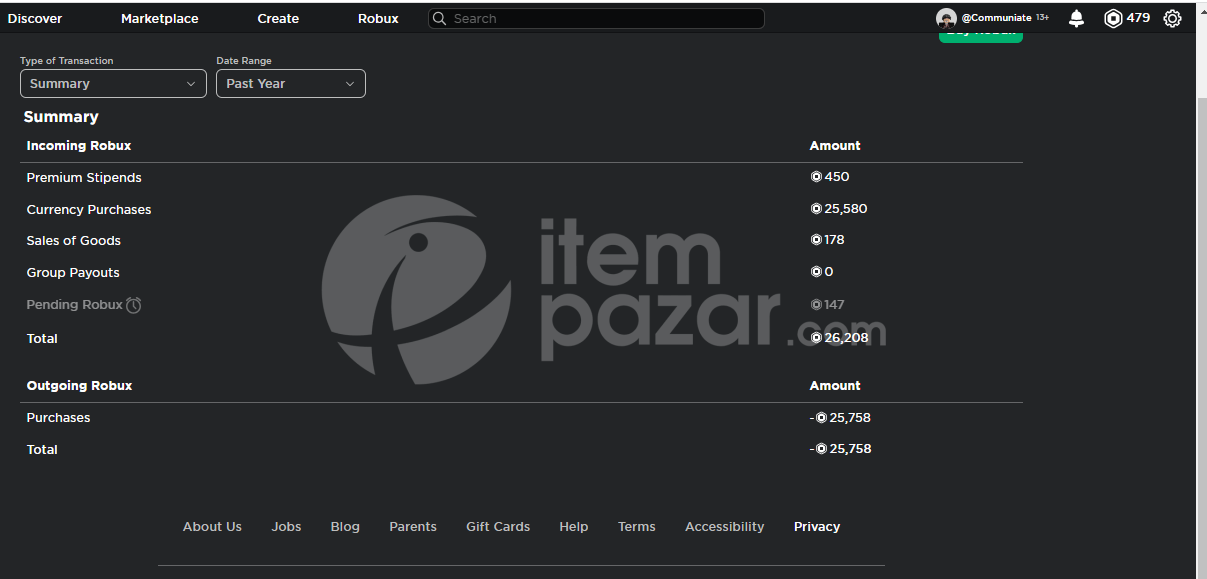The image size is (1207, 579).
Task: Click the 479 Robux balance
Action: click(1138, 18)
